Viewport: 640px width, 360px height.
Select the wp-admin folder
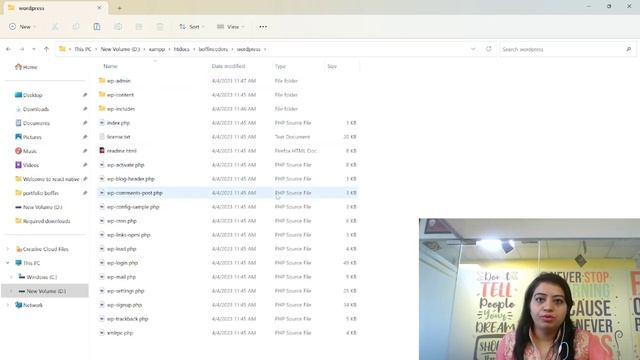tap(119, 81)
